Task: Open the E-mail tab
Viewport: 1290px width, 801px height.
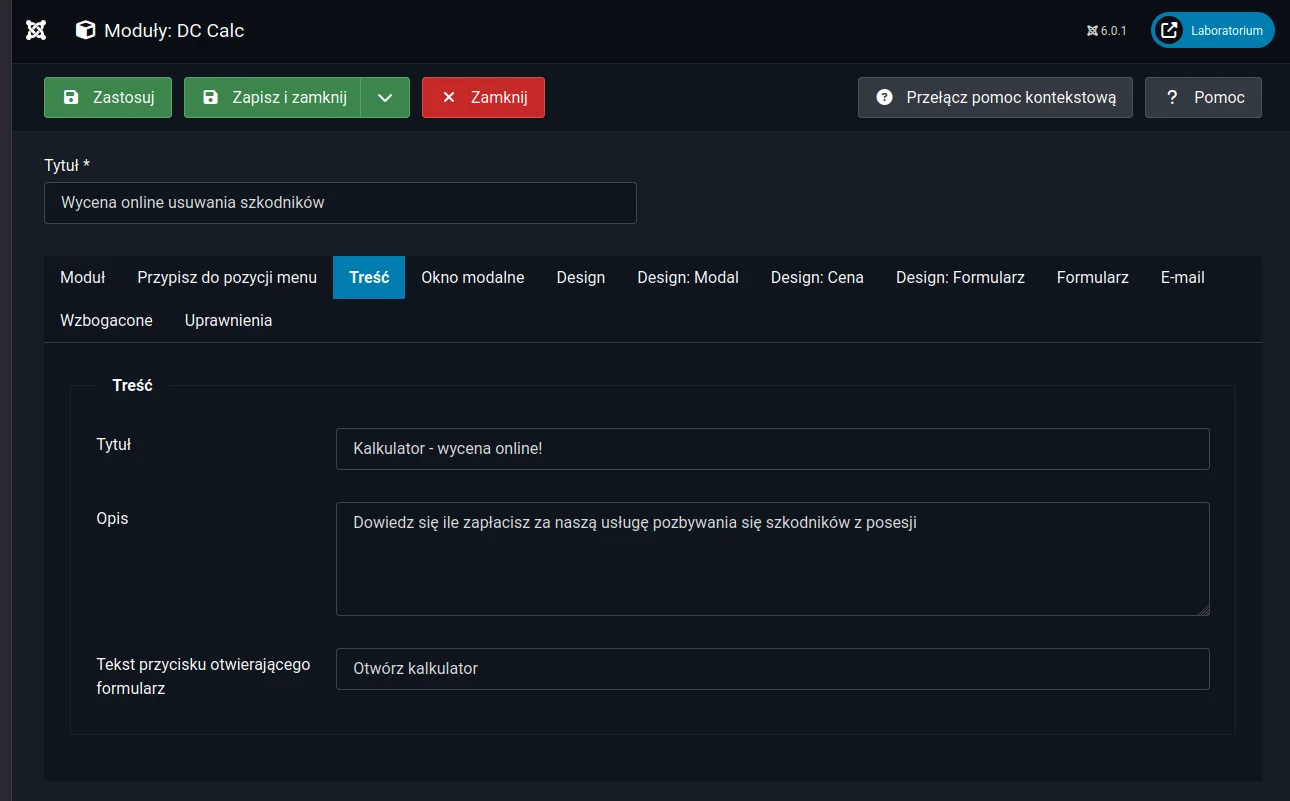Action: (1182, 277)
